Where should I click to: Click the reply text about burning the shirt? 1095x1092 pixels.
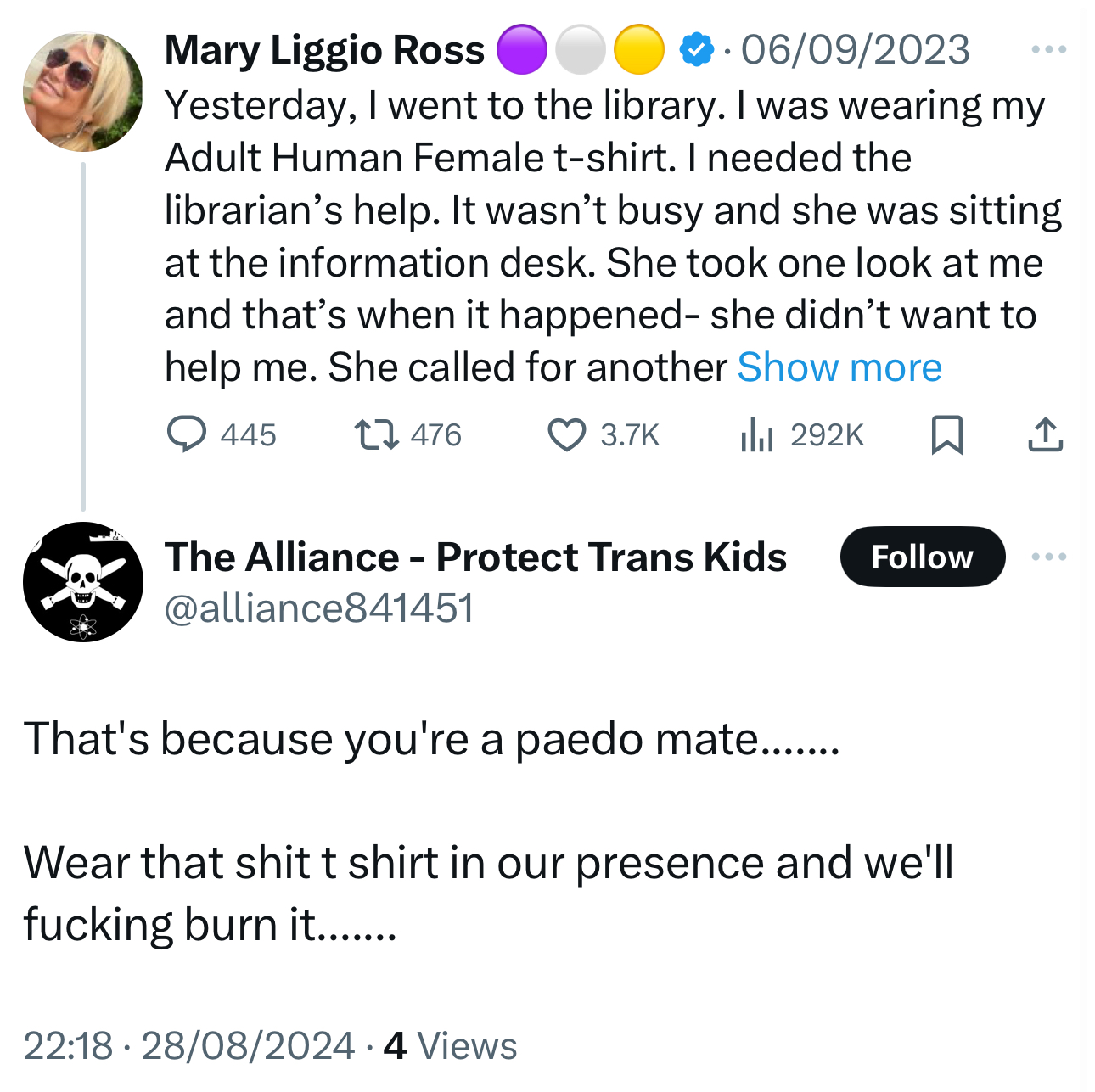point(488,893)
